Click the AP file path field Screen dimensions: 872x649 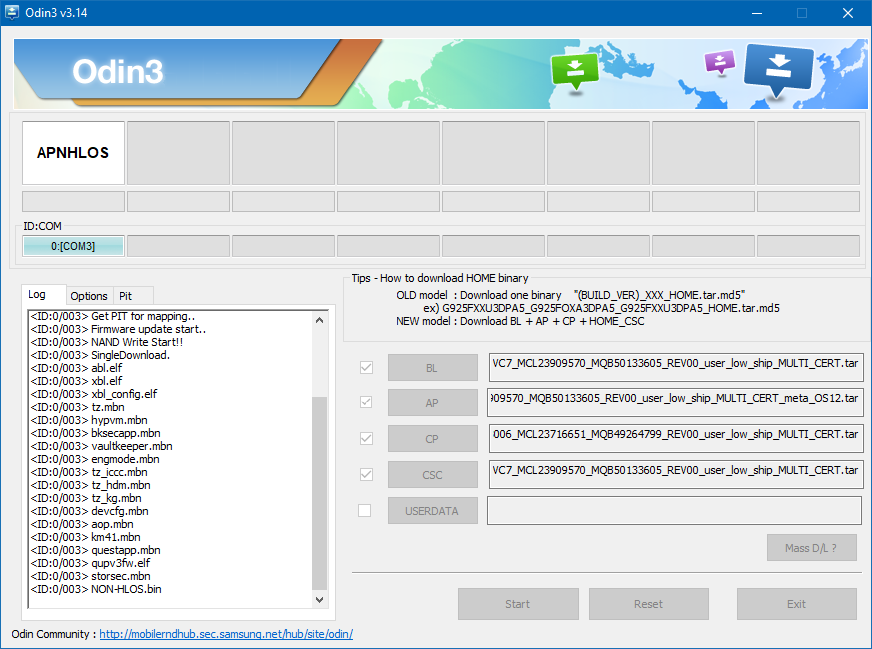click(675, 403)
